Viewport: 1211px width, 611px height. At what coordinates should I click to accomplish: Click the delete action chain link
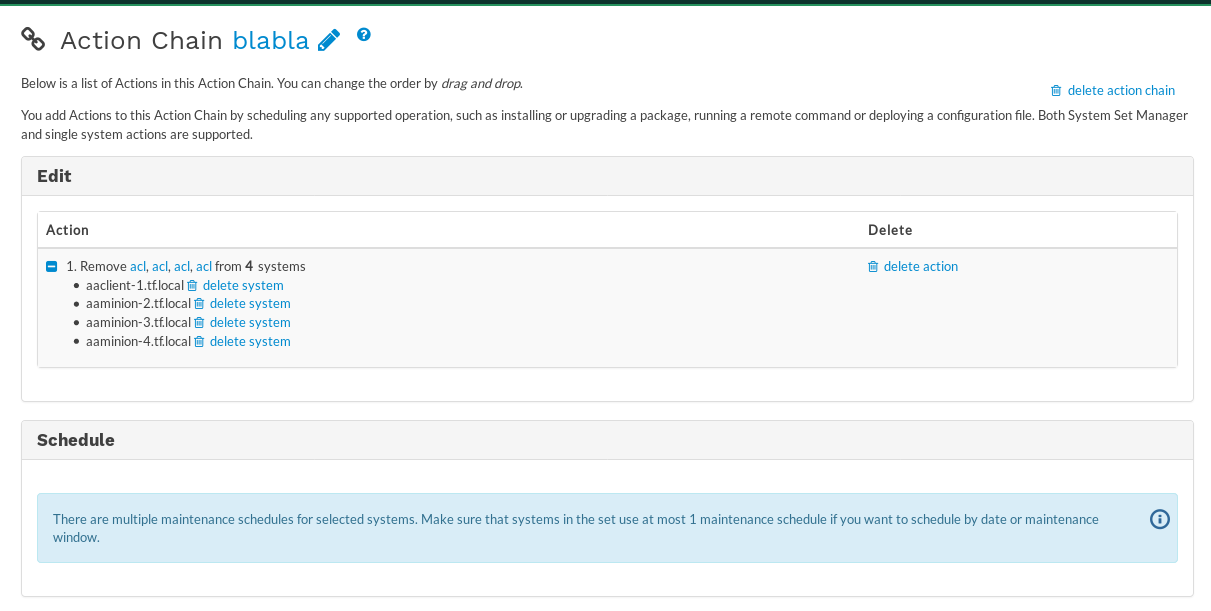[1121, 90]
